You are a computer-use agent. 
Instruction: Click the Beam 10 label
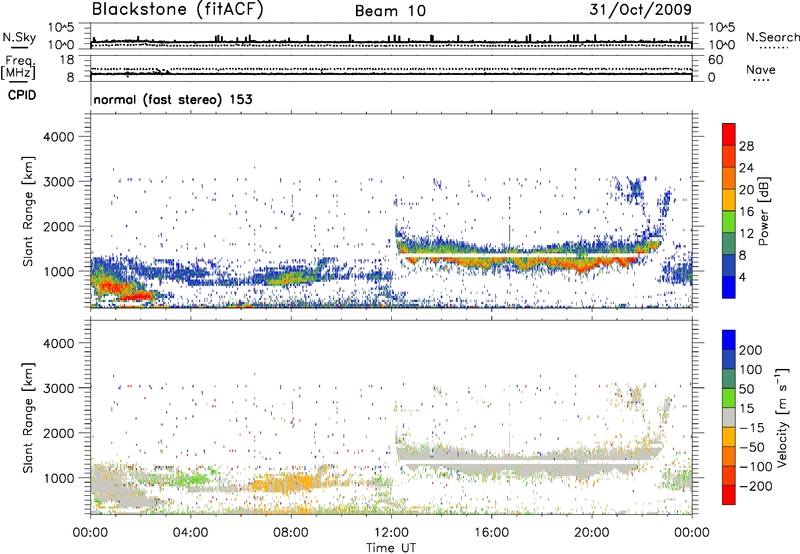point(390,11)
